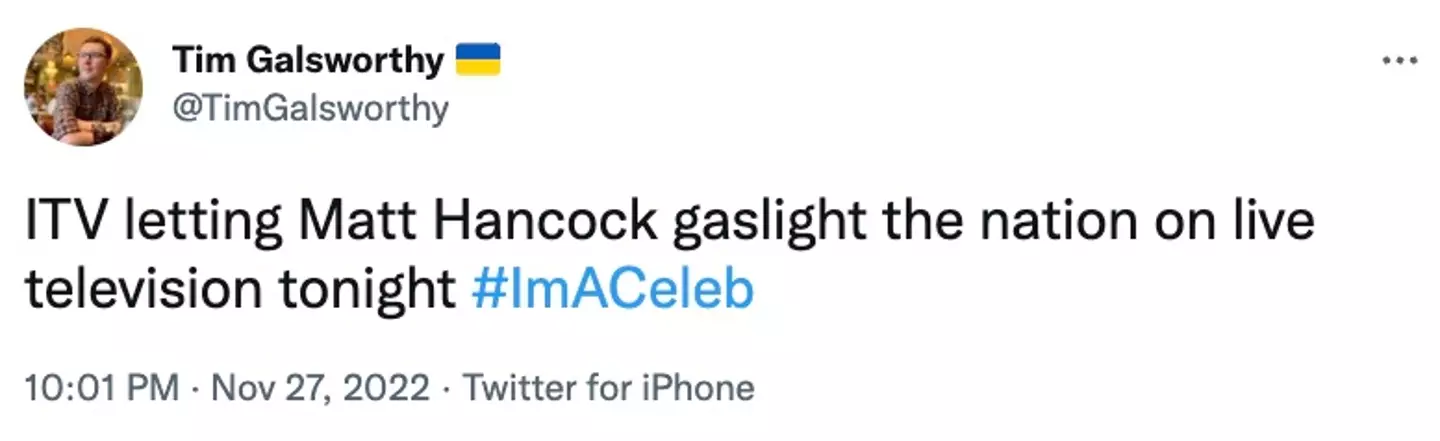Open the @TimGalsworthy handle link
The height and width of the screenshot is (441, 1440).
point(311,107)
